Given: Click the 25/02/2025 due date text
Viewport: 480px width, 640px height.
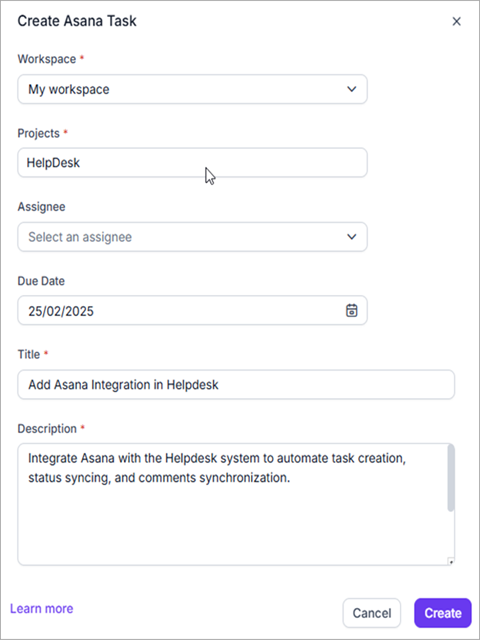Looking at the screenshot, I should pyautogui.click(x=61, y=311).
